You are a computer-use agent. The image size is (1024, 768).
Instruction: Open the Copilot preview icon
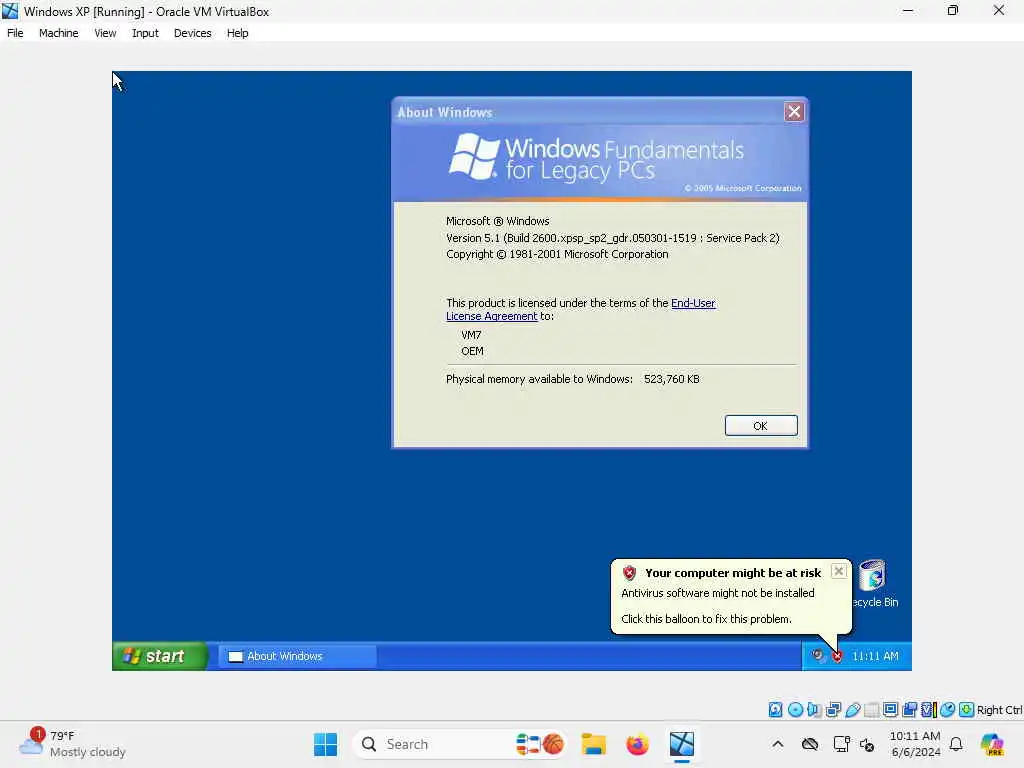[x=992, y=744]
